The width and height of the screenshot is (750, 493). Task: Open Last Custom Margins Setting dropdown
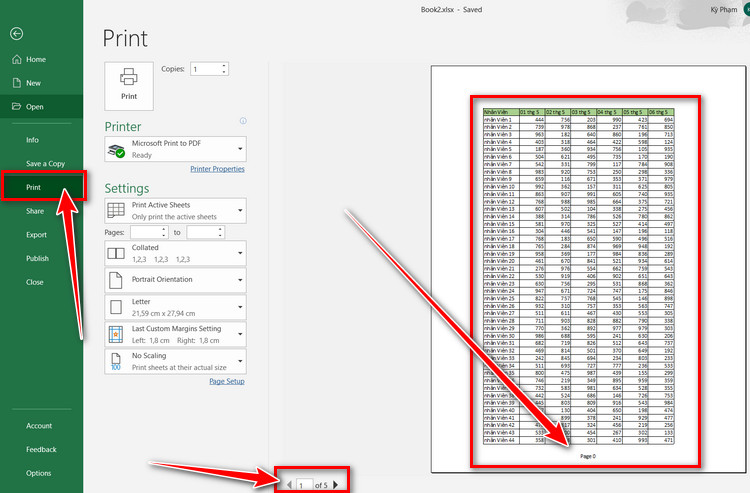(176, 334)
